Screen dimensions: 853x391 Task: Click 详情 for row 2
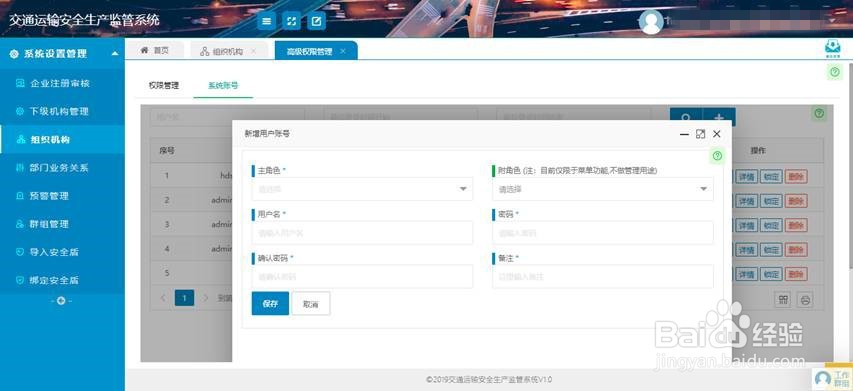(x=746, y=201)
